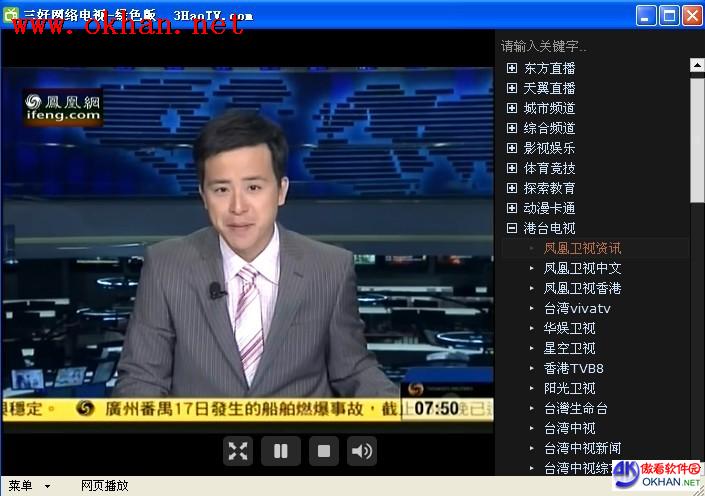Open the 菜单 dropdown menu
Screen dimensions: 705x496
pyautogui.click(x=29, y=486)
